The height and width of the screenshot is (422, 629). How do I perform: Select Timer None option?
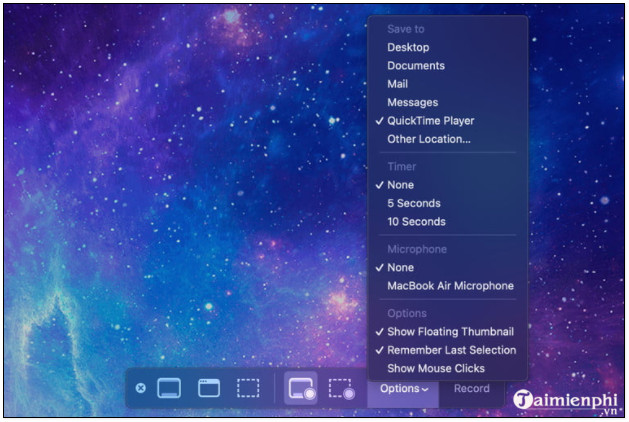[447, 185]
